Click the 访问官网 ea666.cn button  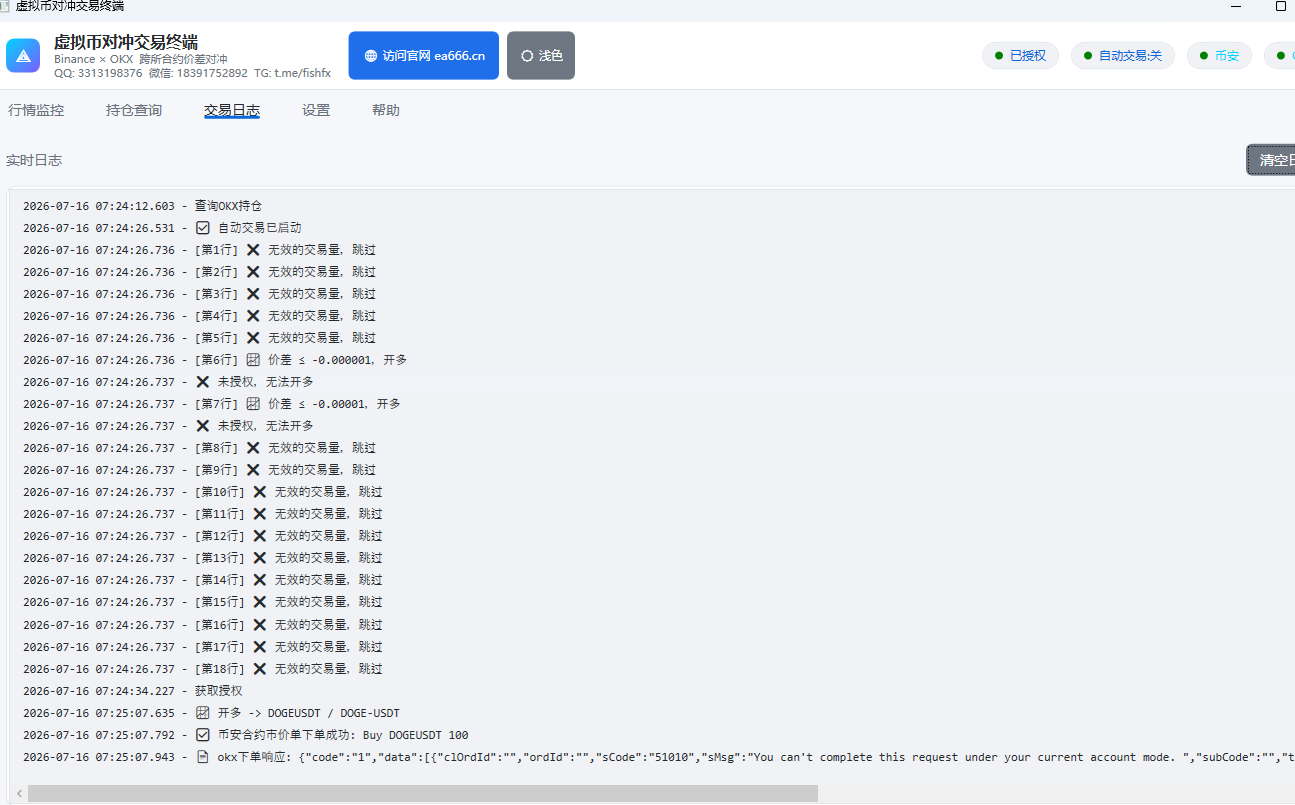pos(424,56)
